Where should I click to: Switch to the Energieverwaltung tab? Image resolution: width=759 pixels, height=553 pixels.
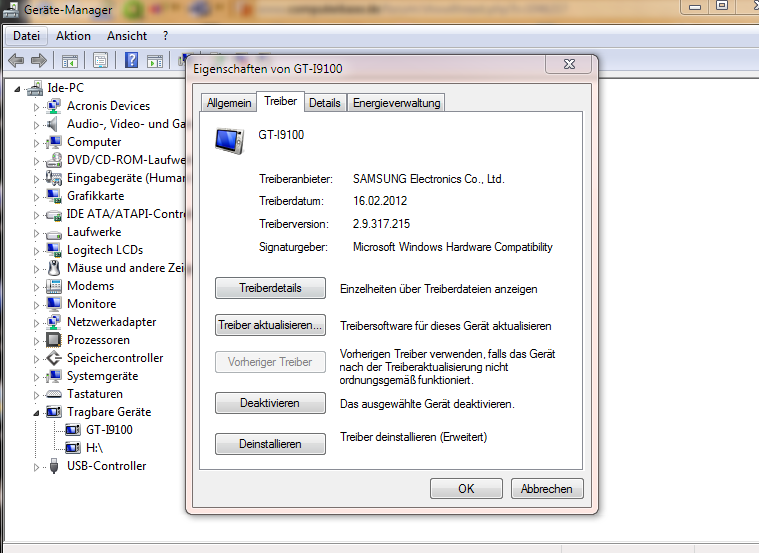[396, 103]
